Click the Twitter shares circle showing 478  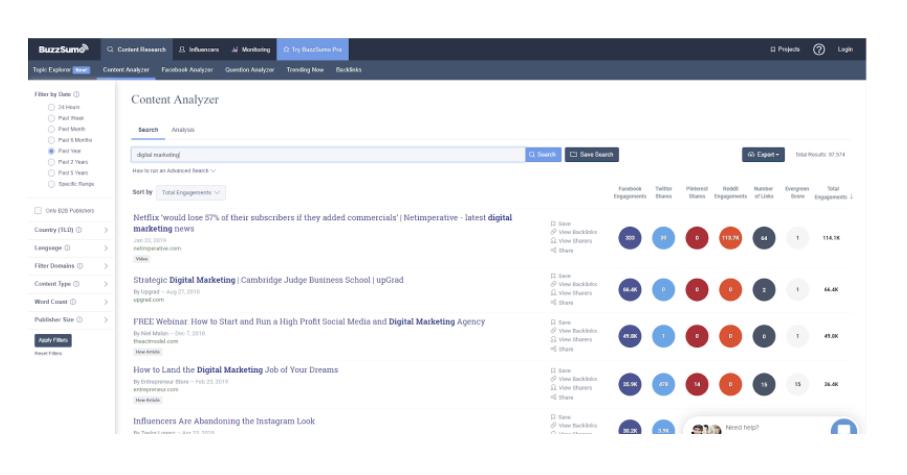point(663,384)
